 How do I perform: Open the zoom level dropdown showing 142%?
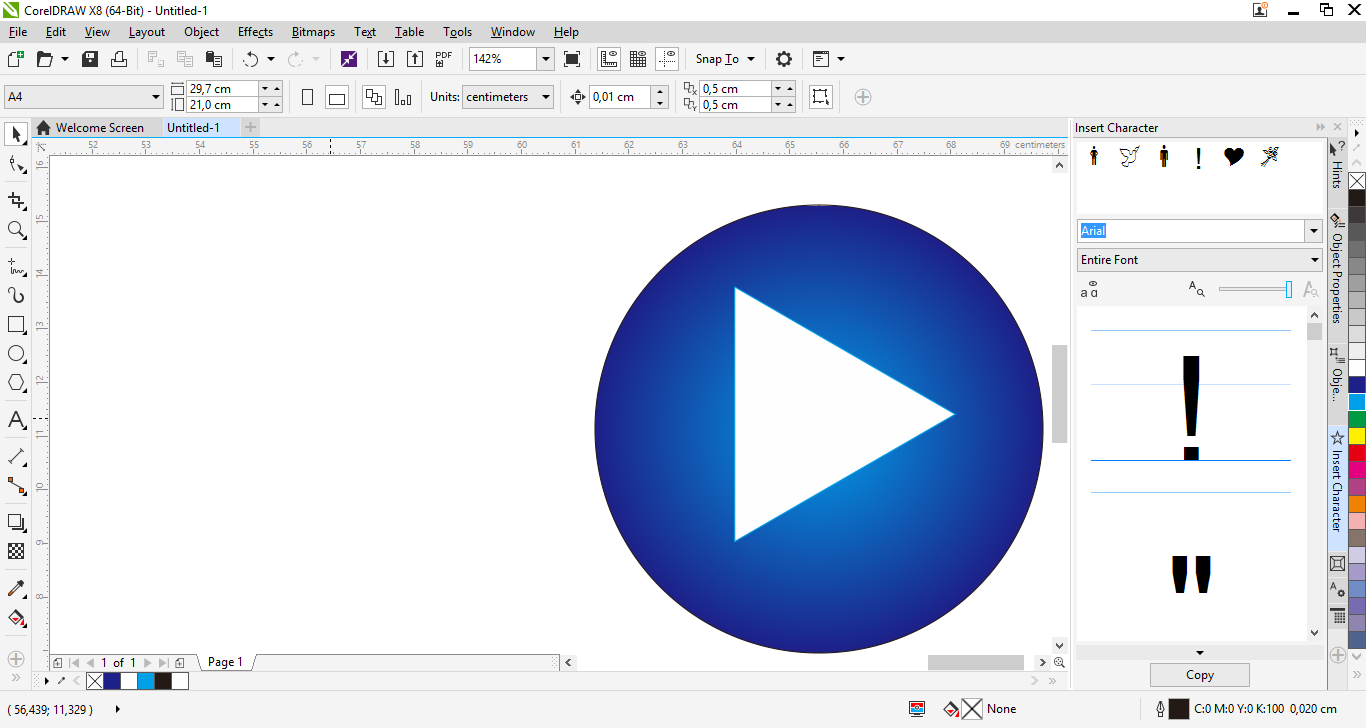546,59
